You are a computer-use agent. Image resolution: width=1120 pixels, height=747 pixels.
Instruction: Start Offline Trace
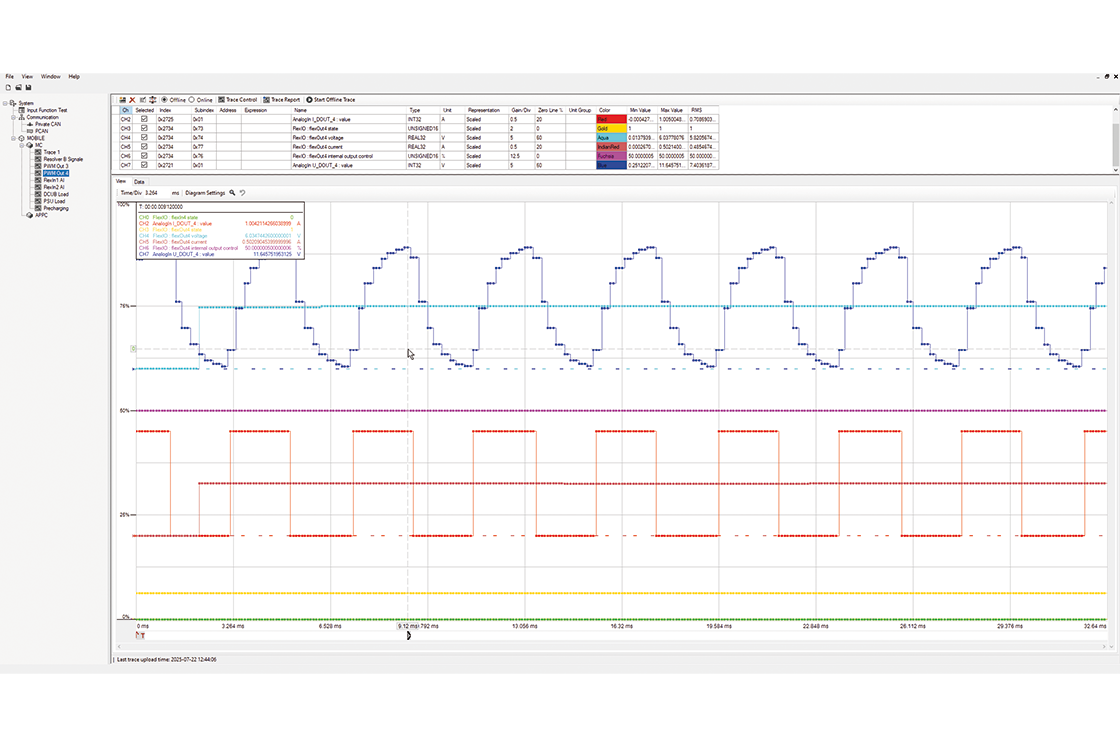click(331, 100)
